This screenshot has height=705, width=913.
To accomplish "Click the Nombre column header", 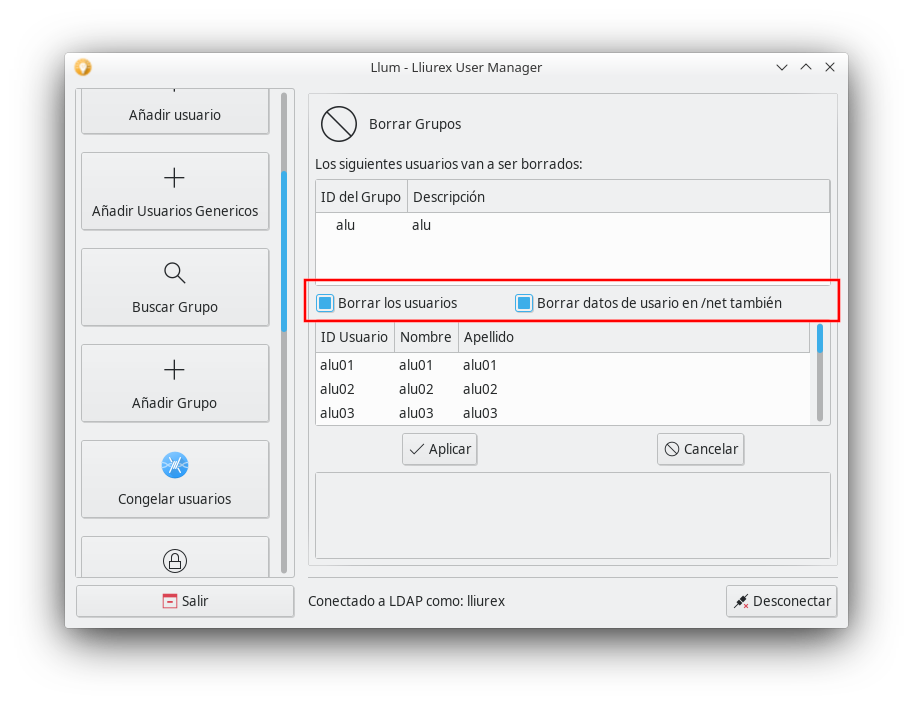I will tap(425, 337).
